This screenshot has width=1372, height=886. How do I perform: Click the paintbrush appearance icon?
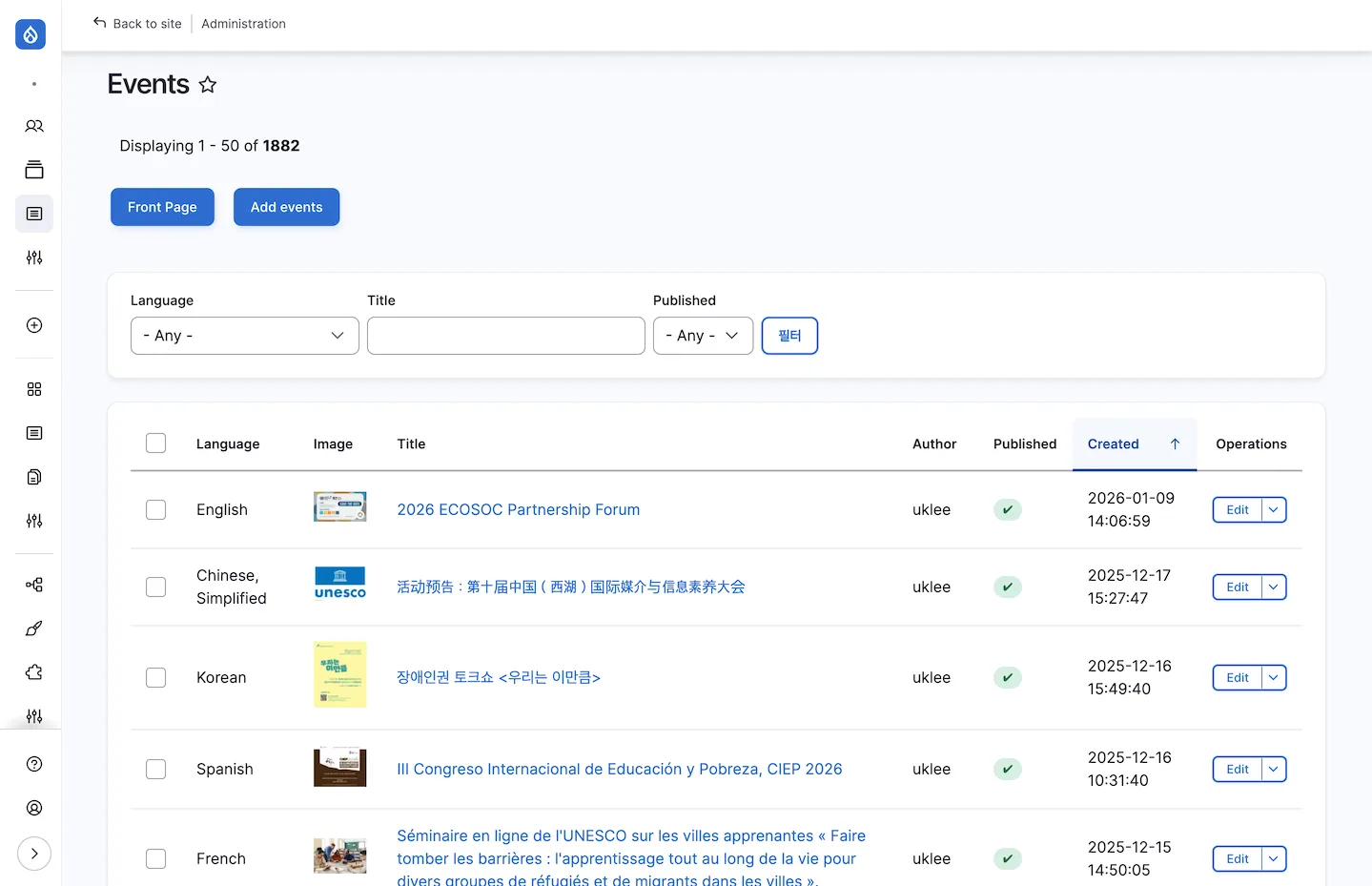click(x=34, y=628)
